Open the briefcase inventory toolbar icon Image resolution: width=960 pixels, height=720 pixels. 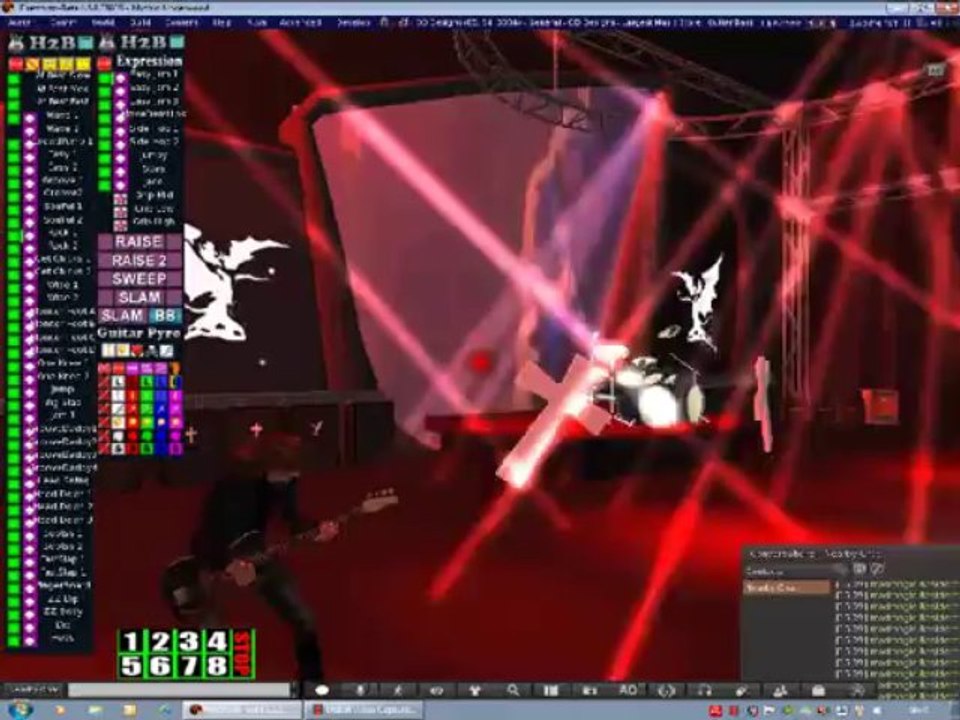[818, 690]
